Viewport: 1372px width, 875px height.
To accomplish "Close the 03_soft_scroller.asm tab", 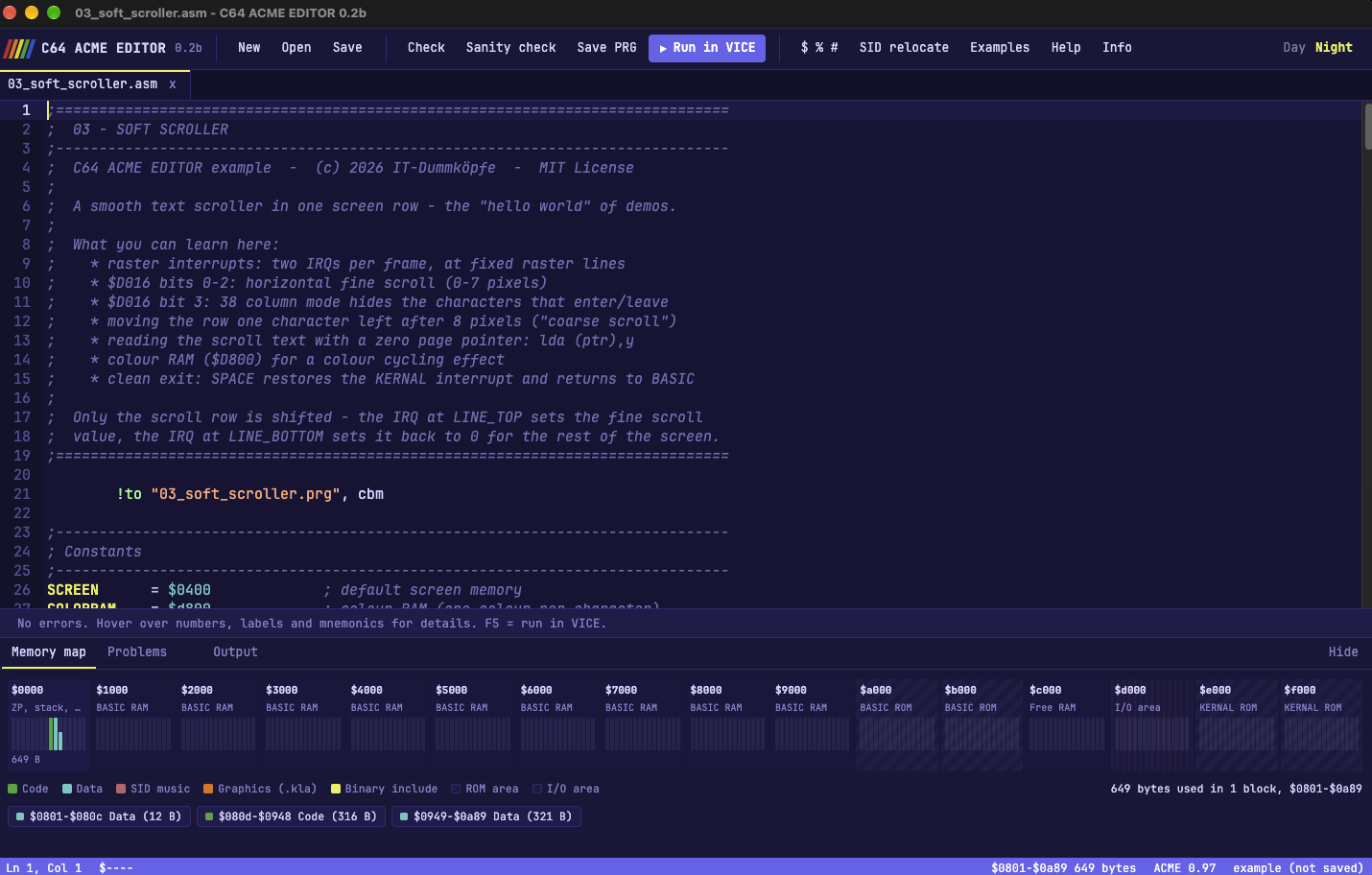I will 173,84.
